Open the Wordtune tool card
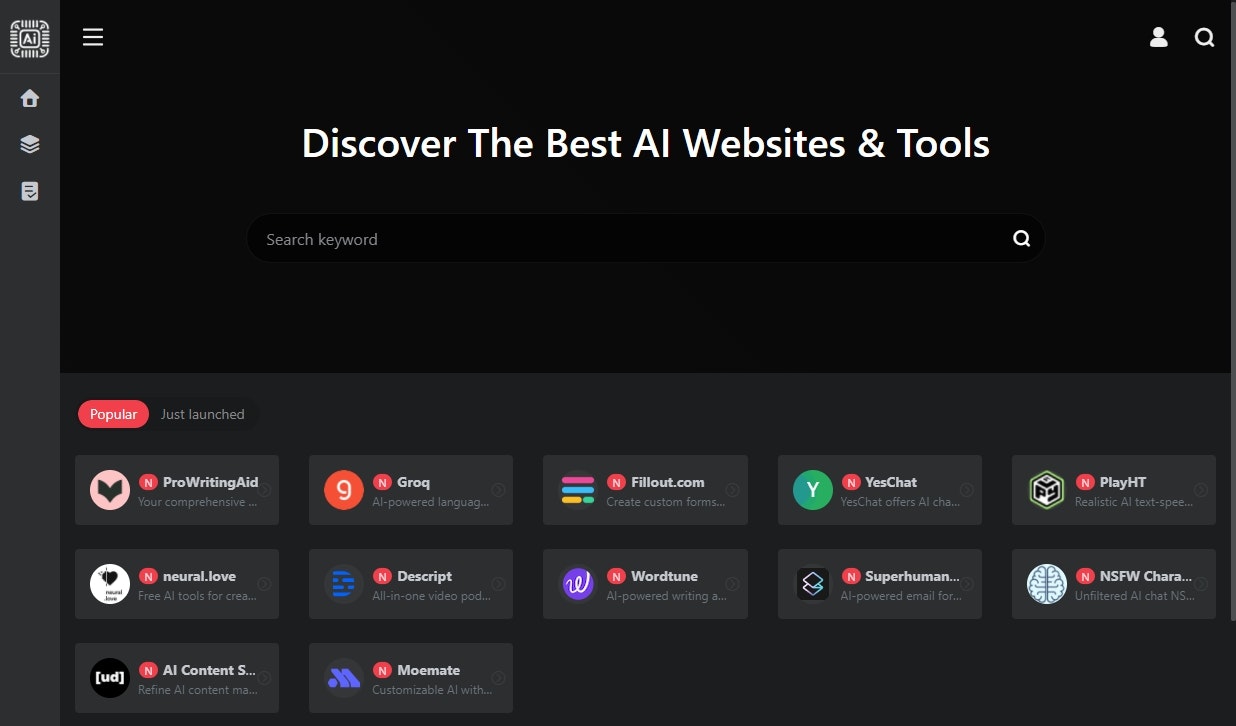The image size is (1236, 726). 645,584
